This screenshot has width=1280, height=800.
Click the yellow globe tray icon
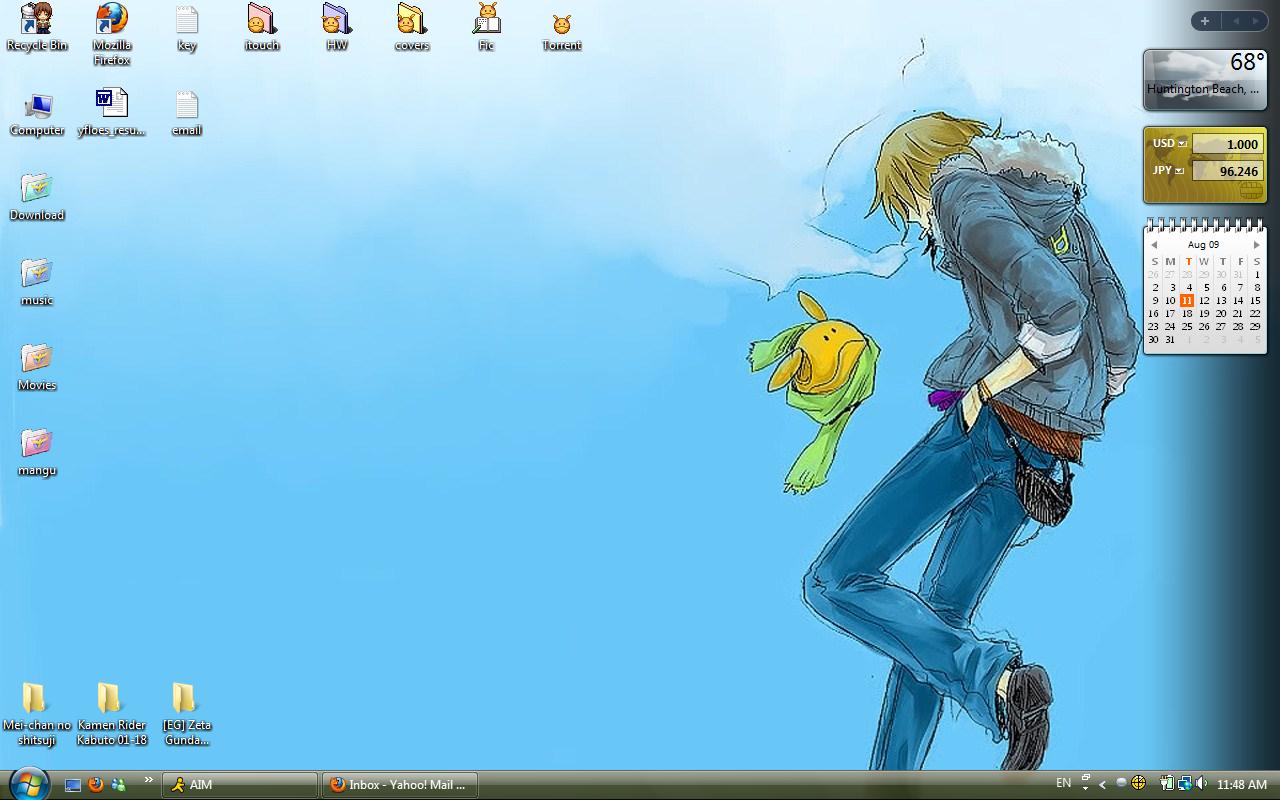tap(1137, 783)
